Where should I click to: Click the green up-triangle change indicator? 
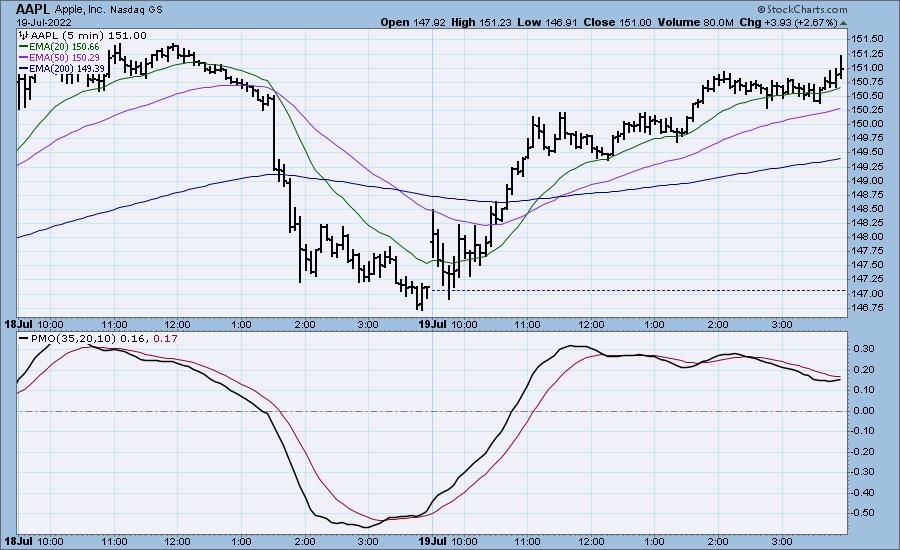[x=843, y=23]
